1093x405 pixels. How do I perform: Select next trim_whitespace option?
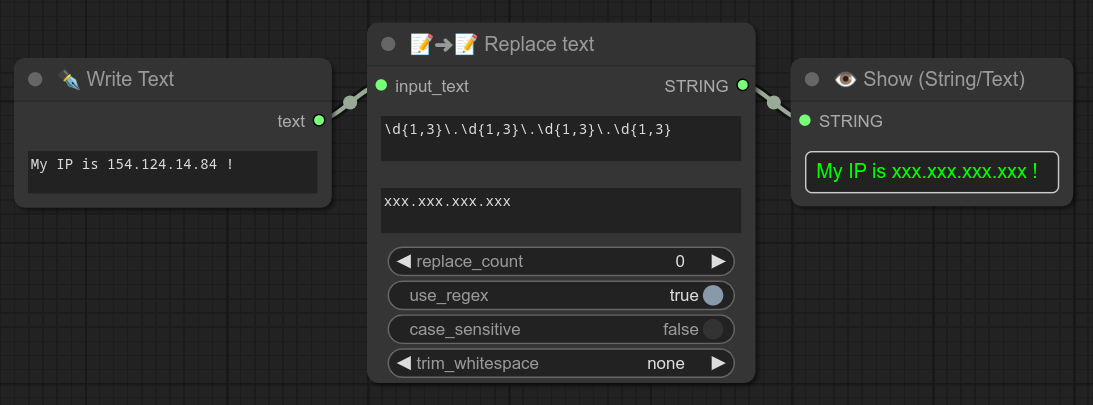click(x=718, y=363)
